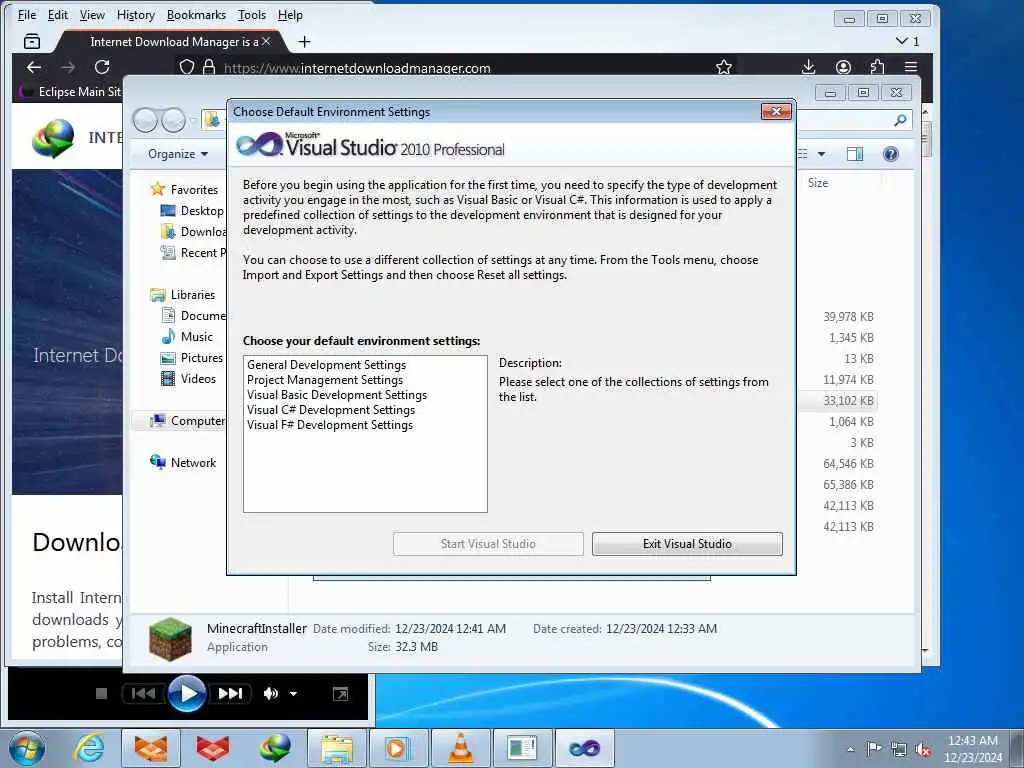
Task: Open the Firefox View menu
Action: [92, 14]
